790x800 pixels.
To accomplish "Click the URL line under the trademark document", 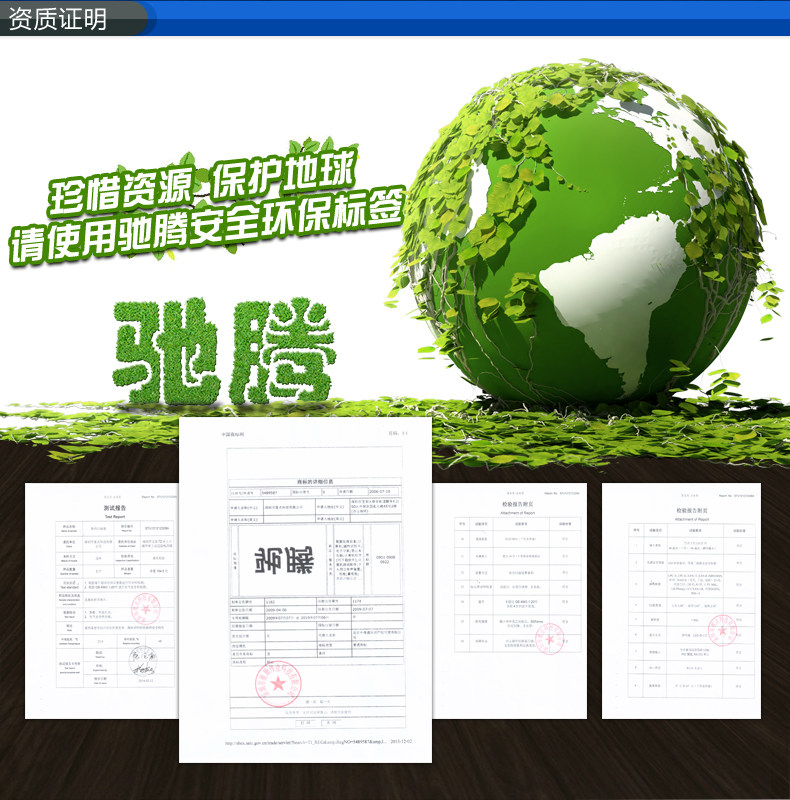I will (x=306, y=742).
